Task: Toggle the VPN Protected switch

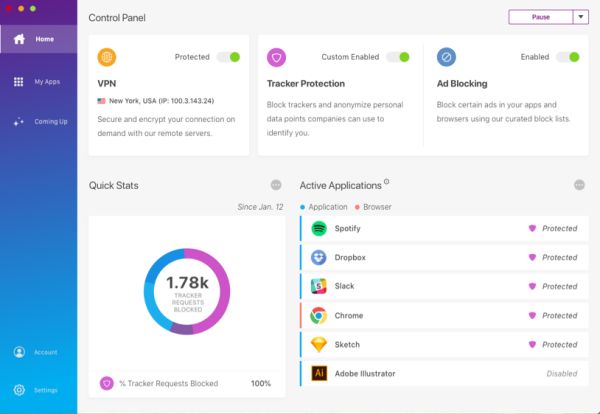Action: click(229, 57)
